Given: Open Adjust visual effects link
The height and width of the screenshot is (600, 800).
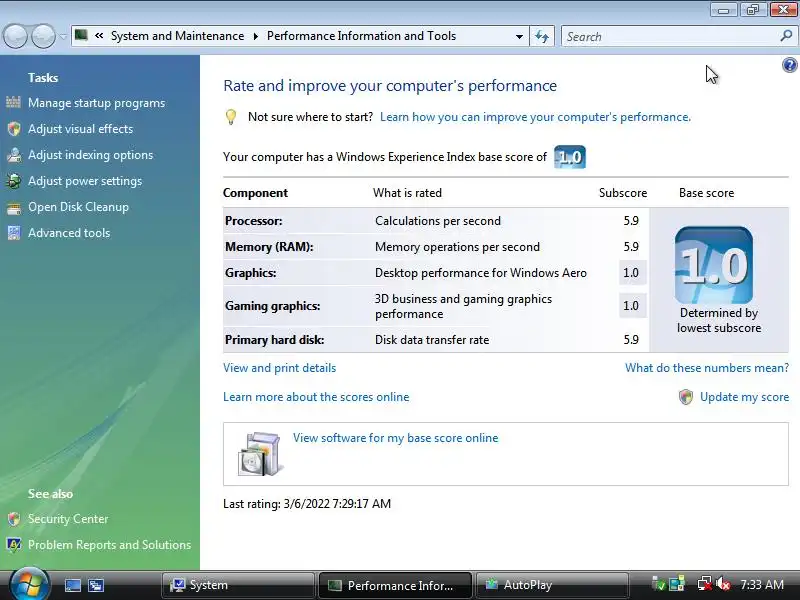Looking at the screenshot, I should (x=81, y=129).
